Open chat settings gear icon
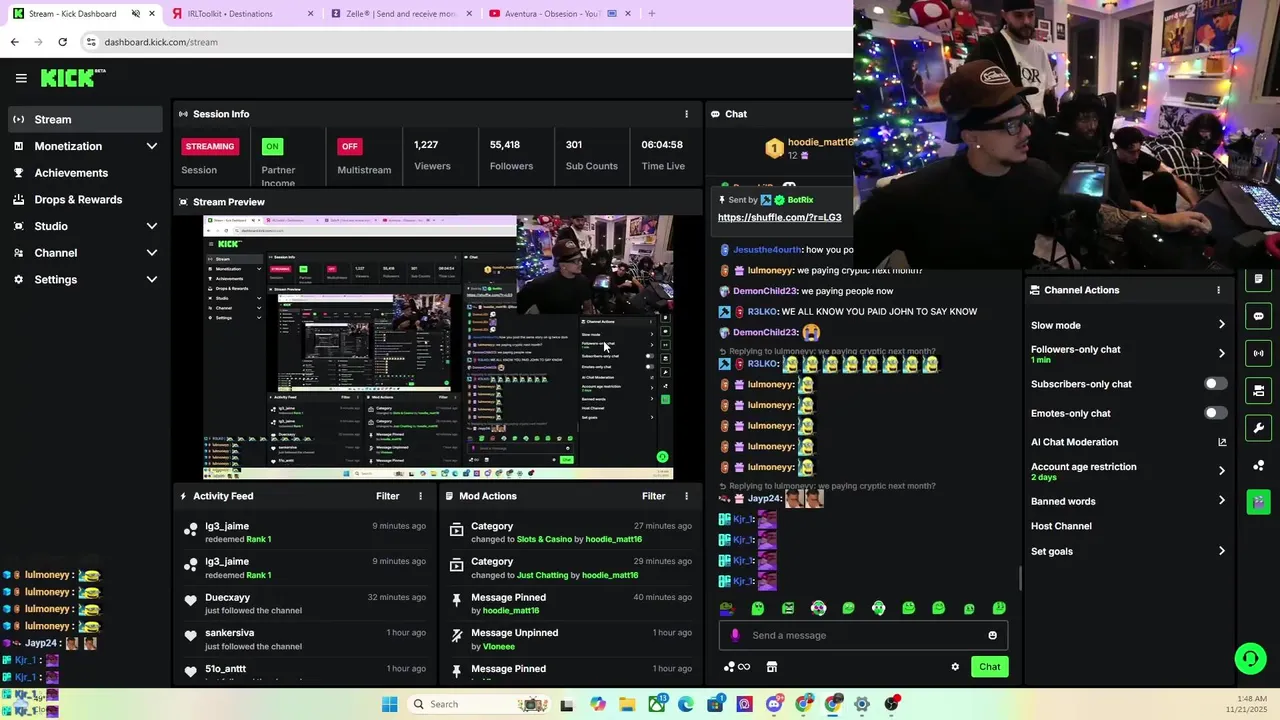Screen dimensions: 1280x720 [955, 667]
